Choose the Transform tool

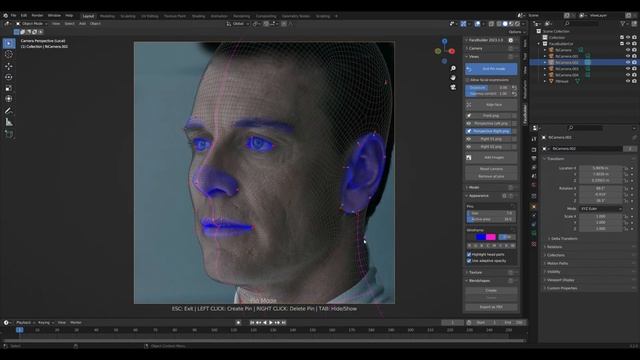(x=9, y=99)
